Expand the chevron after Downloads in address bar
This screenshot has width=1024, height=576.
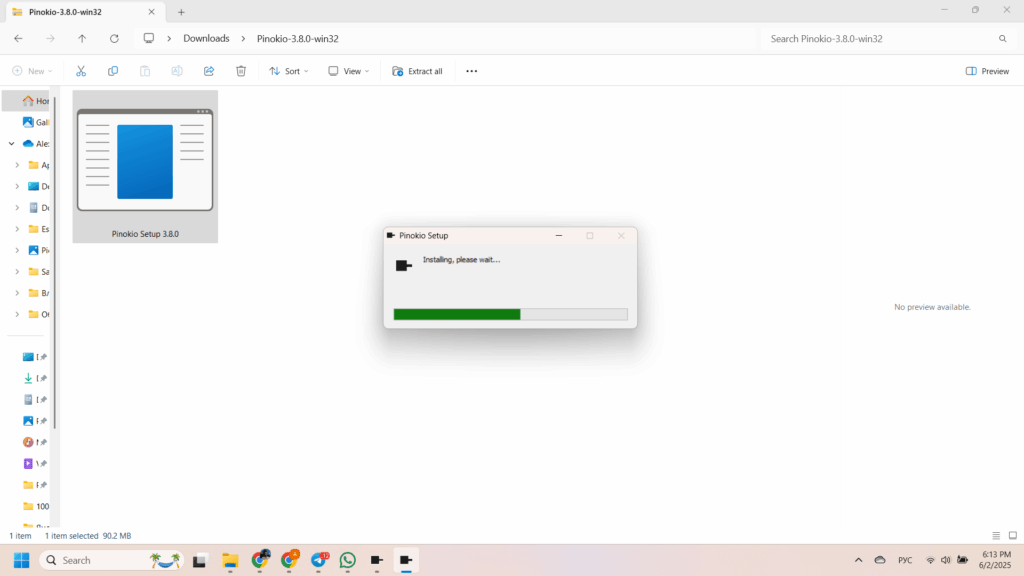point(243,39)
